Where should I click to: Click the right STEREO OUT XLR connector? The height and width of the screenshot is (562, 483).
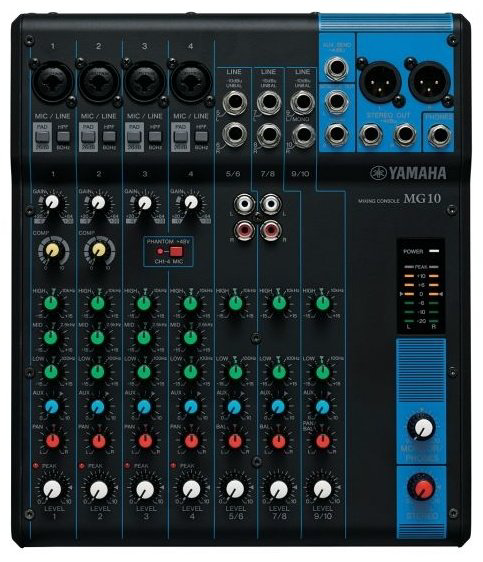(x=429, y=82)
